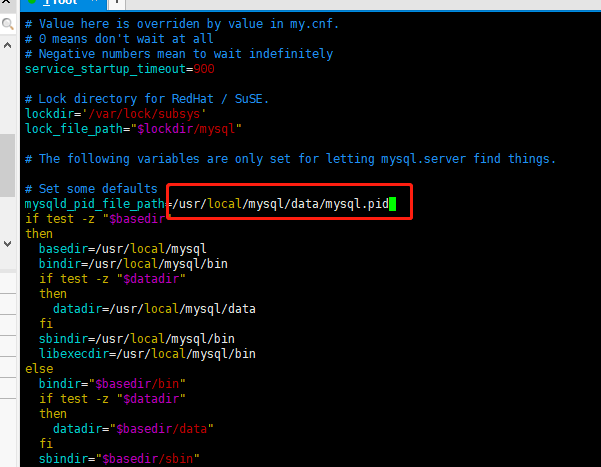The image size is (601, 467).
Task: Click the gray scrollbar thumb in side panel
Action: pos(7,165)
